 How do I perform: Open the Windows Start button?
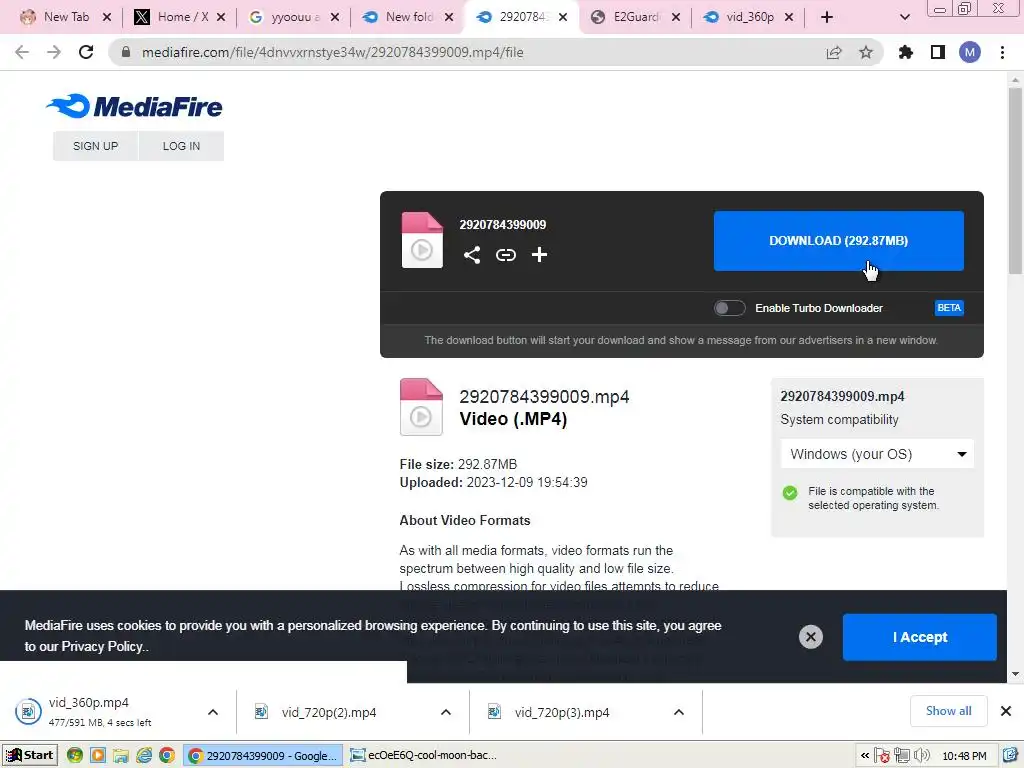[29, 756]
